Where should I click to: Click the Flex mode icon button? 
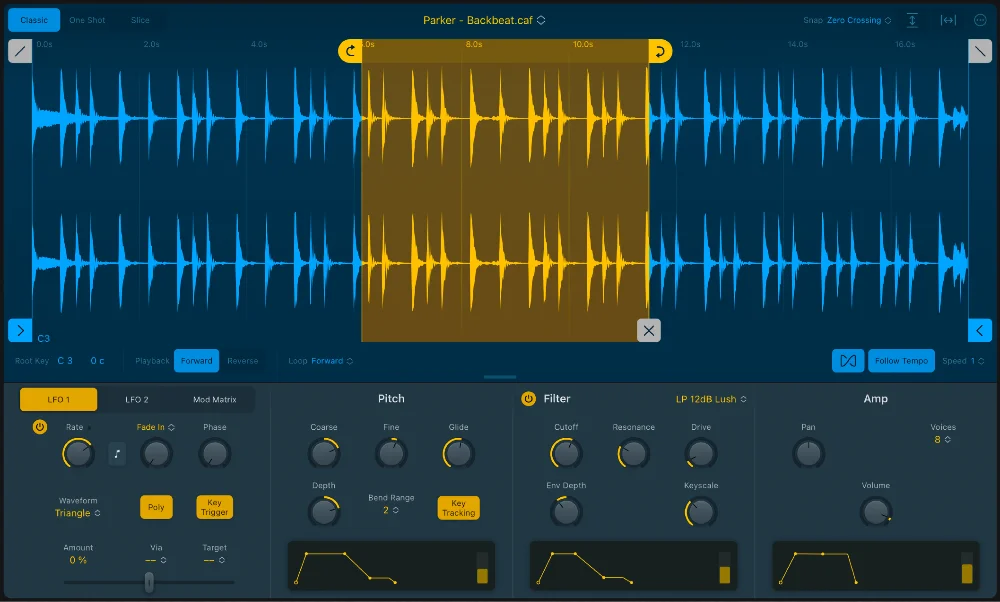click(848, 361)
